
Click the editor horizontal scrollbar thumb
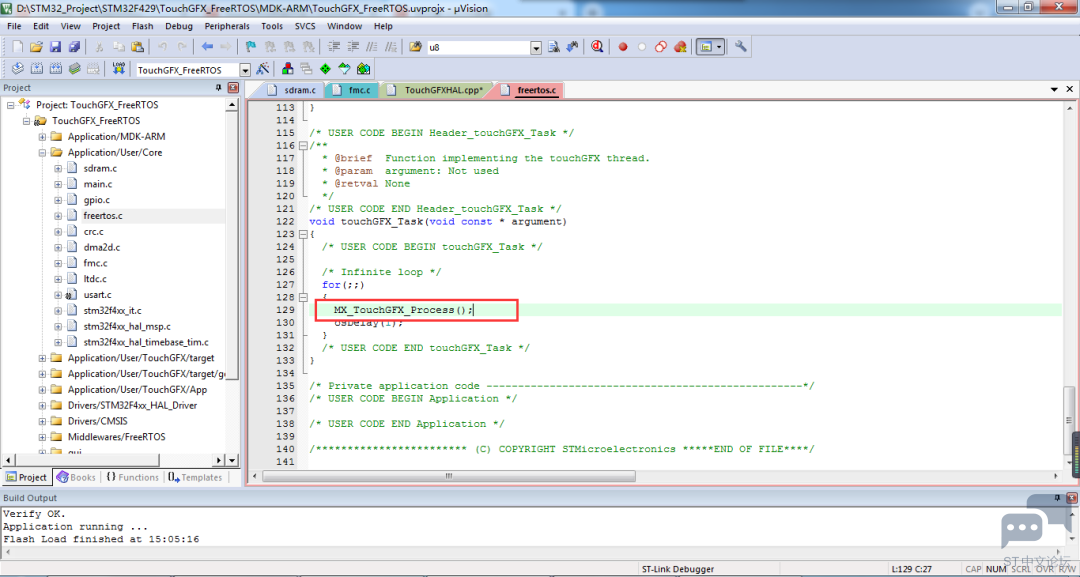pyautogui.click(x=448, y=476)
